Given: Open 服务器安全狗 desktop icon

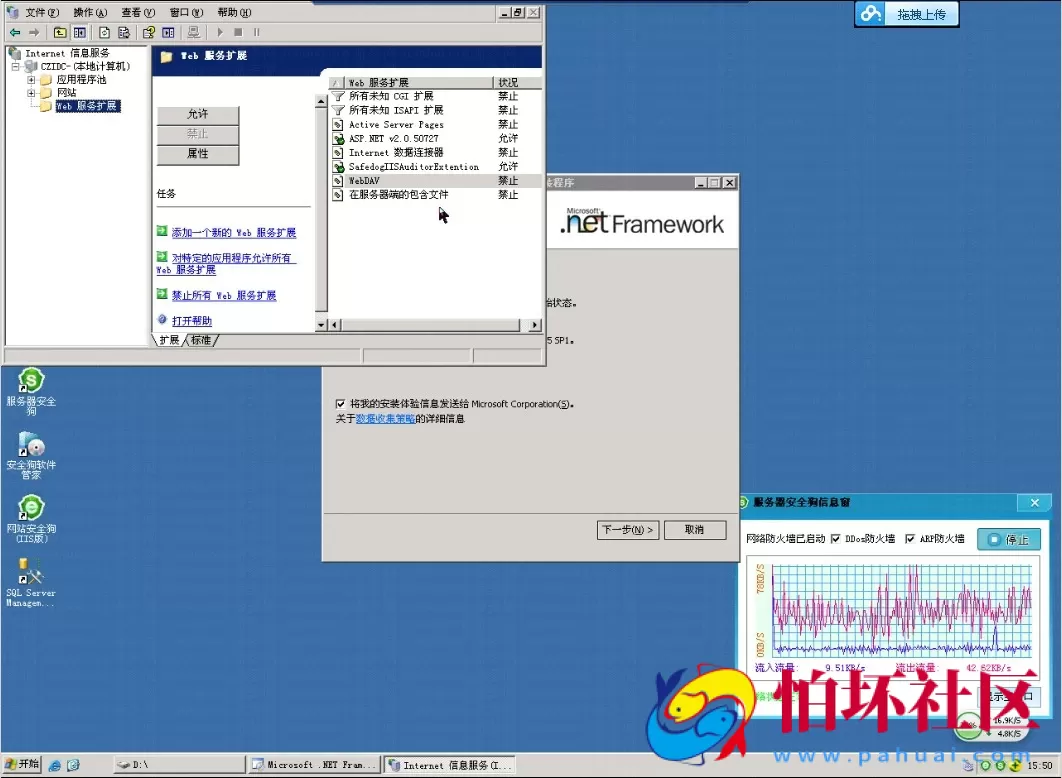Looking at the screenshot, I should (x=31, y=382).
